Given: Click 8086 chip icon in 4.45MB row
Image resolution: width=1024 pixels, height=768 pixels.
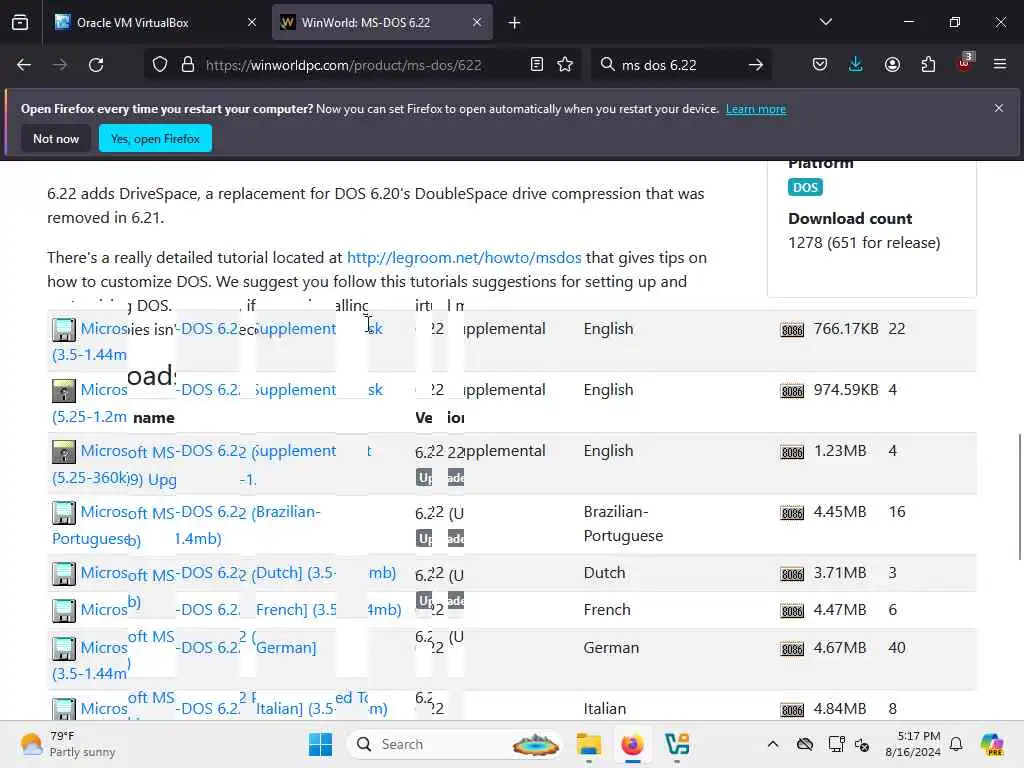Looking at the screenshot, I should click(x=792, y=513).
